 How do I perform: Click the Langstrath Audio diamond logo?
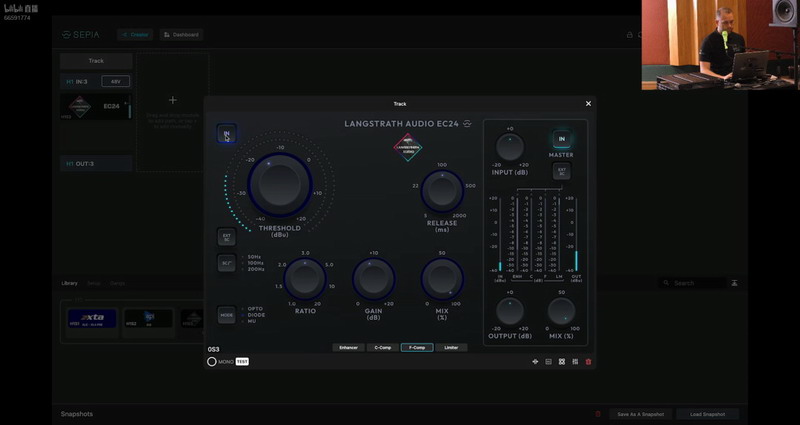408,147
